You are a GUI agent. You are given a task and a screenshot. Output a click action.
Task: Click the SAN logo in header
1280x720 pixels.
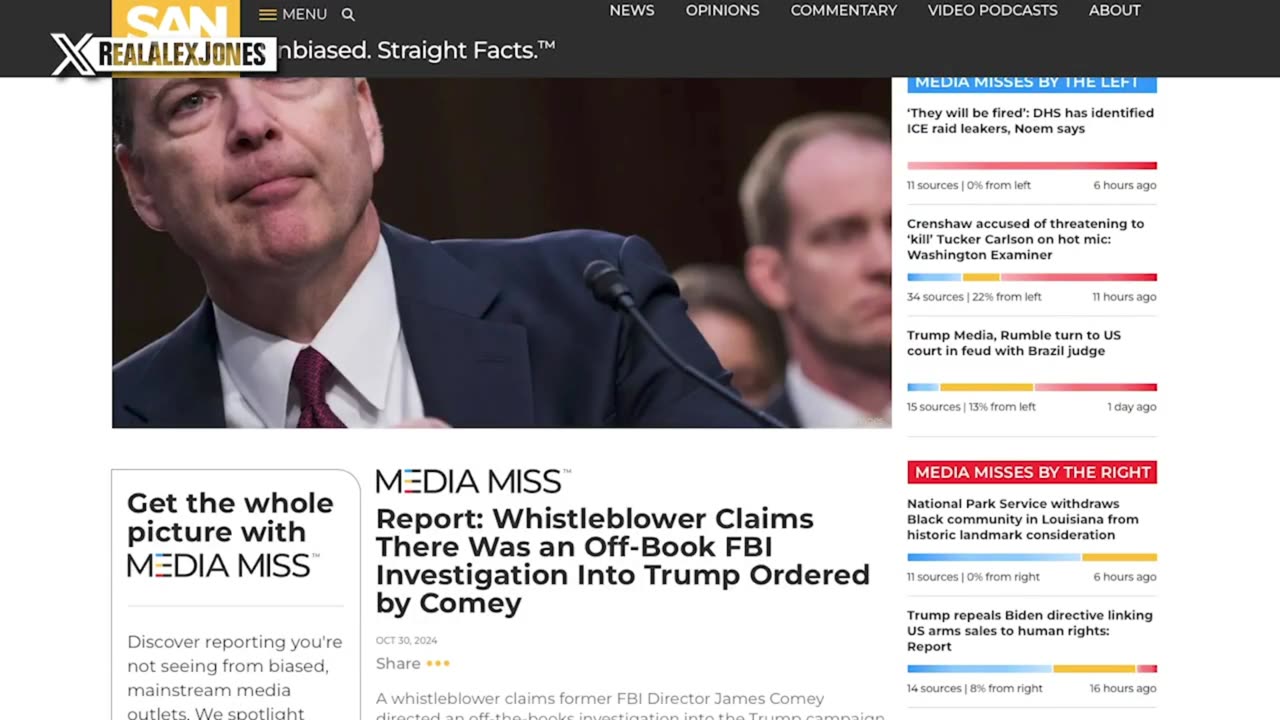tap(176, 19)
